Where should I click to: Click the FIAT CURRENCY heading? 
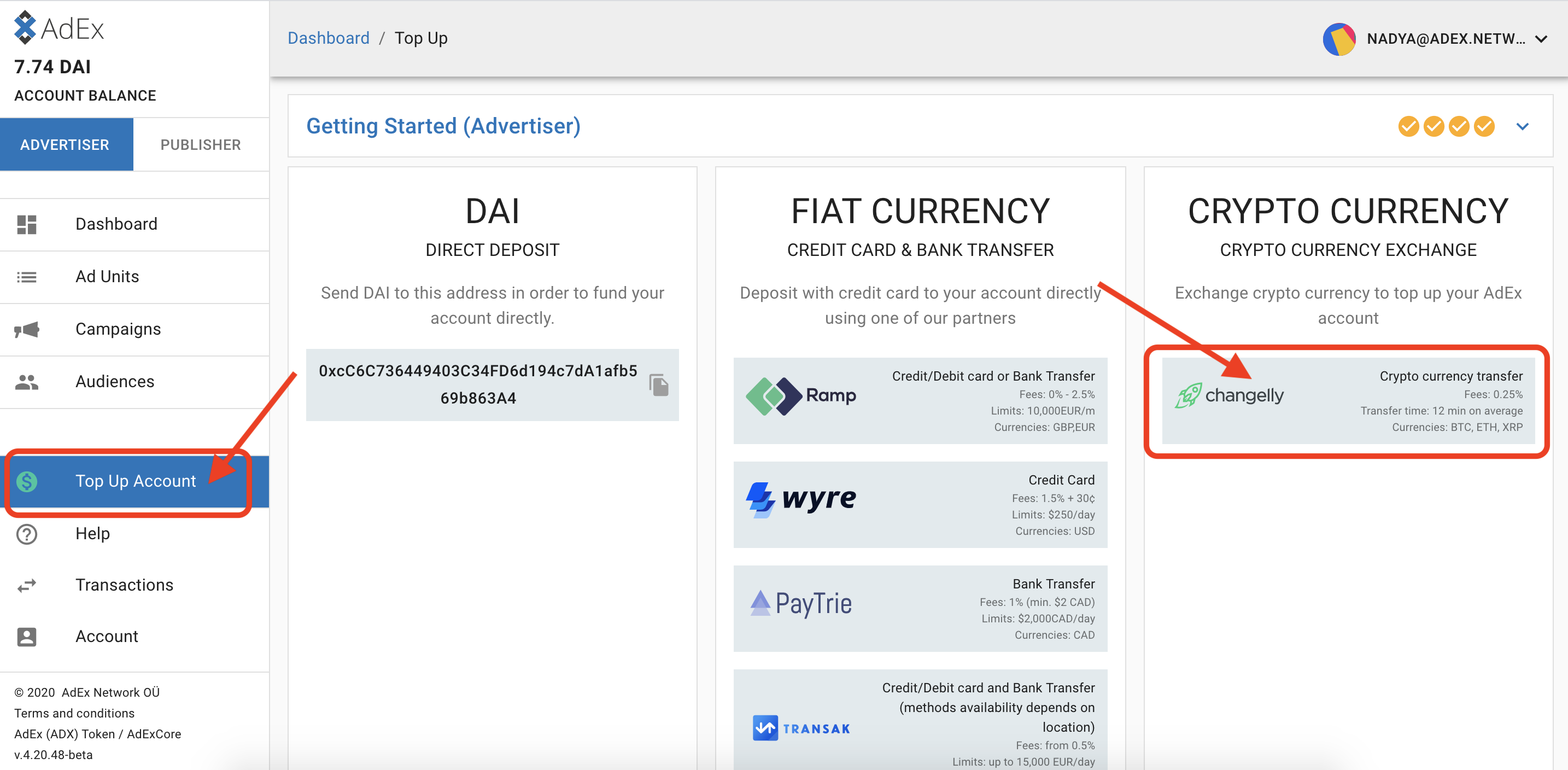coord(920,212)
